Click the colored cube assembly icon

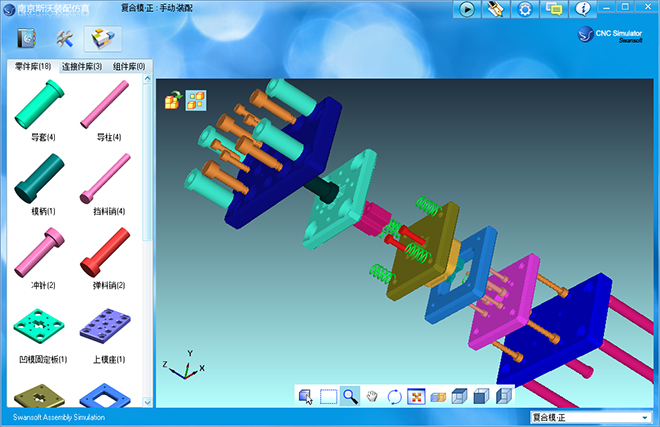[x=103, y=38]
